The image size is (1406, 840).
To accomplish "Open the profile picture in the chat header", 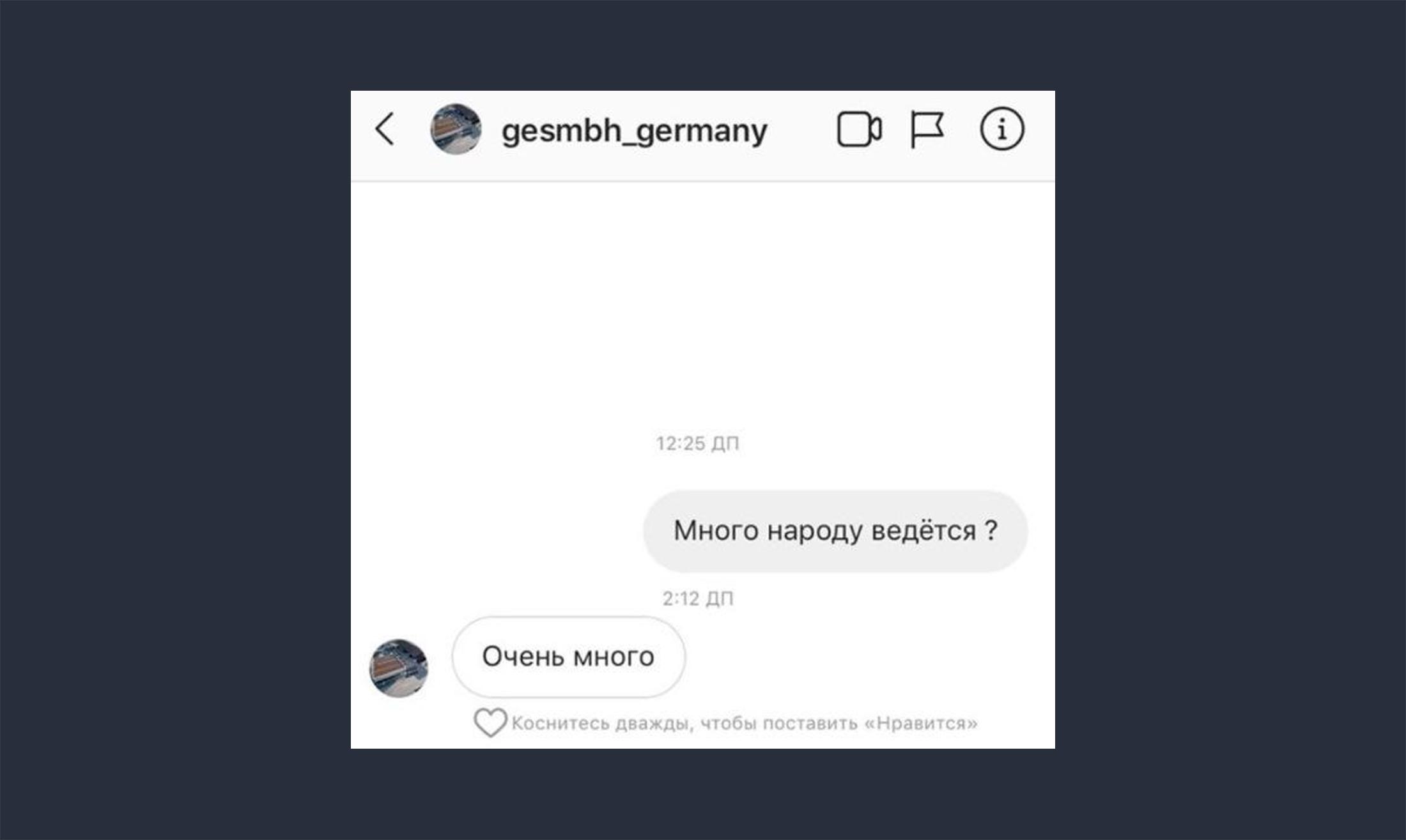I will point(456,129).
